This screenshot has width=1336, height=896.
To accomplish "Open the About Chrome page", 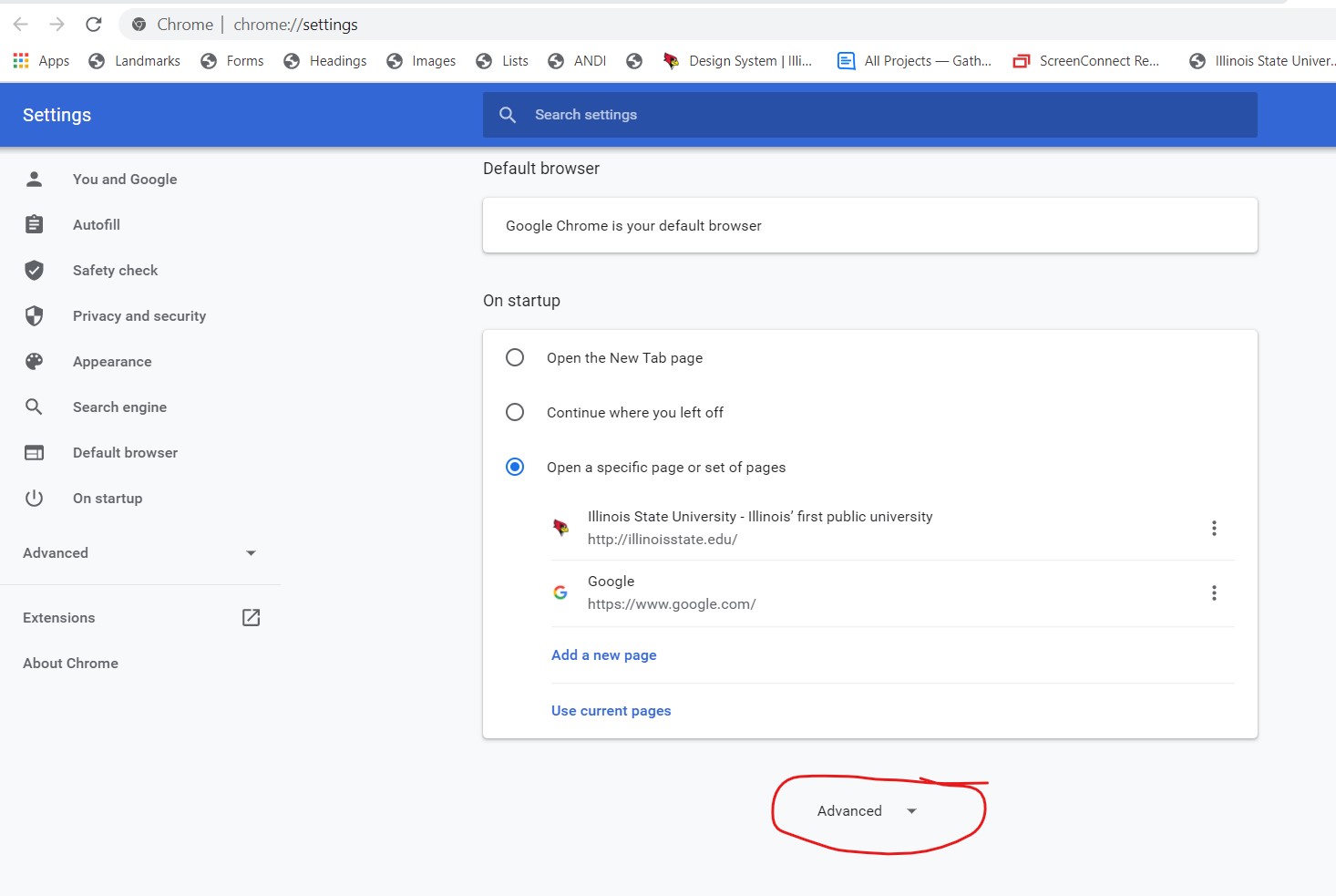I will point(70,664).
